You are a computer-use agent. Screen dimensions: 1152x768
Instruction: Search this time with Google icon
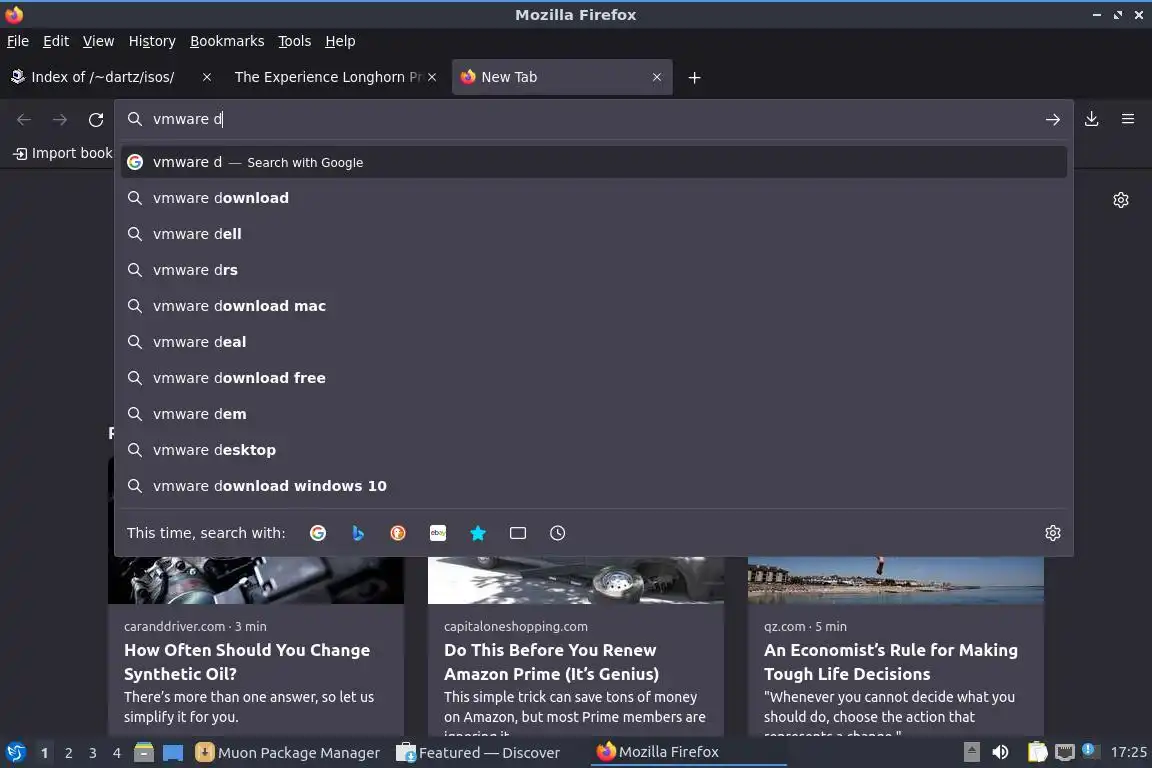tap(318, 533)
